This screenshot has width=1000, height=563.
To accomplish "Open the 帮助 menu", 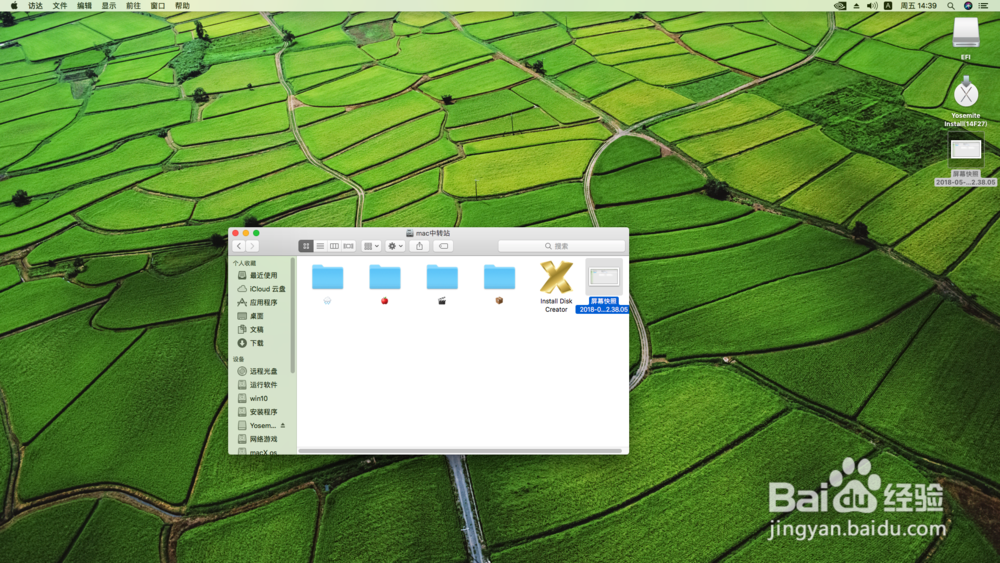I will [x=182, y=6].
